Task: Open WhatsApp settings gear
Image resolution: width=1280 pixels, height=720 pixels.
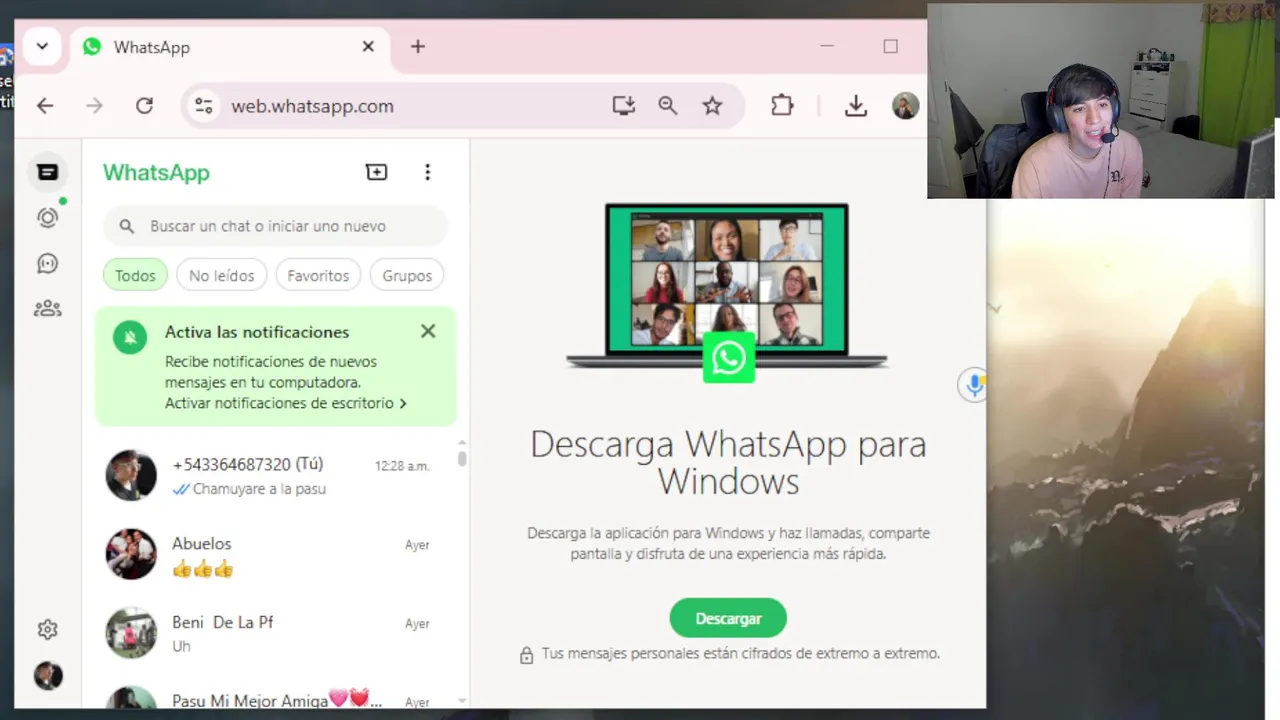Action: click(x=47, y=629)
